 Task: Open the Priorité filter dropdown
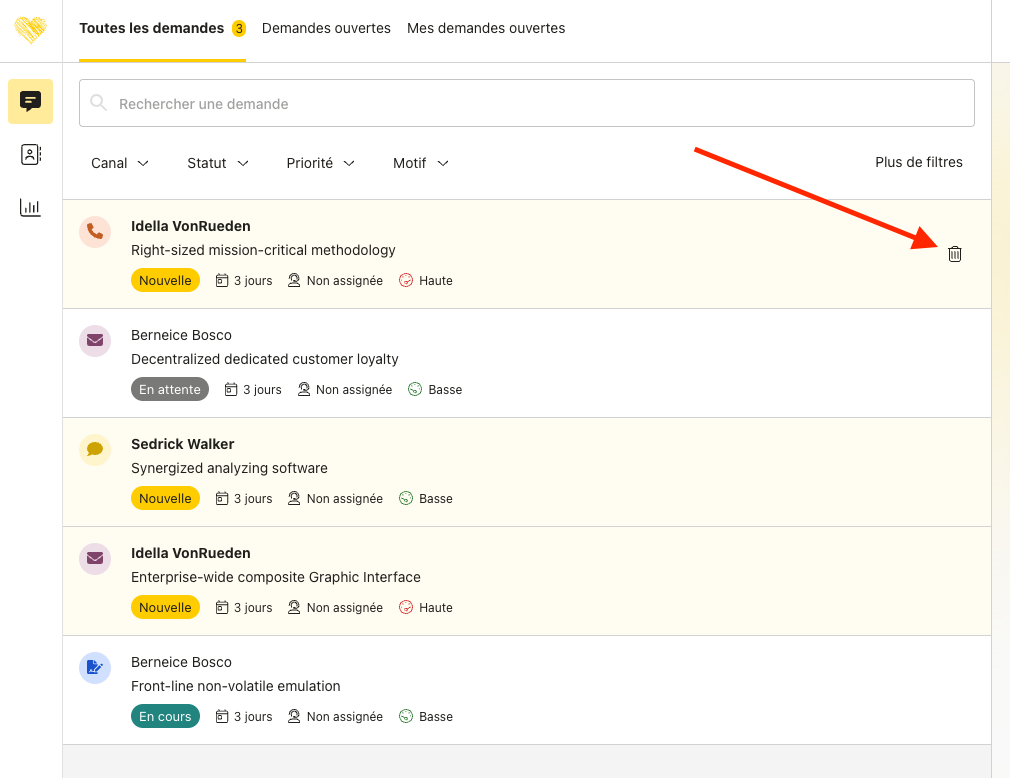click(321, 163)
